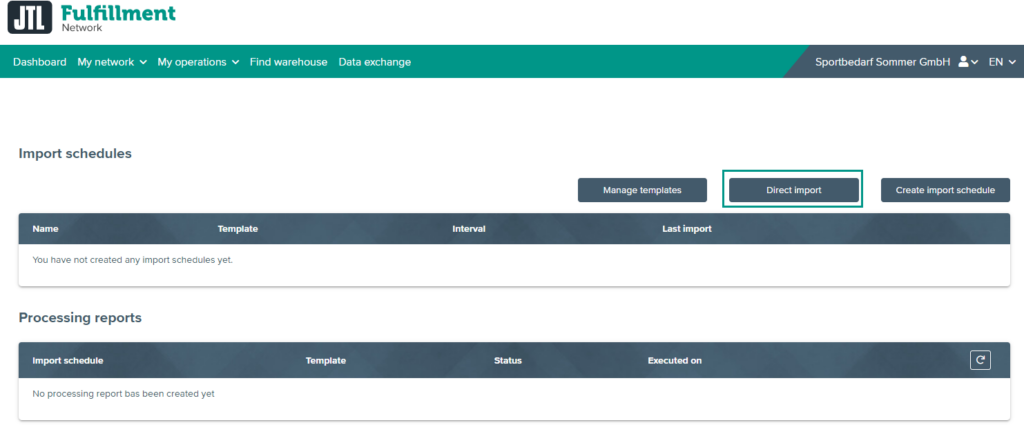Go to Find warehouse
The image size is (1024, 425).
point(288,62)
